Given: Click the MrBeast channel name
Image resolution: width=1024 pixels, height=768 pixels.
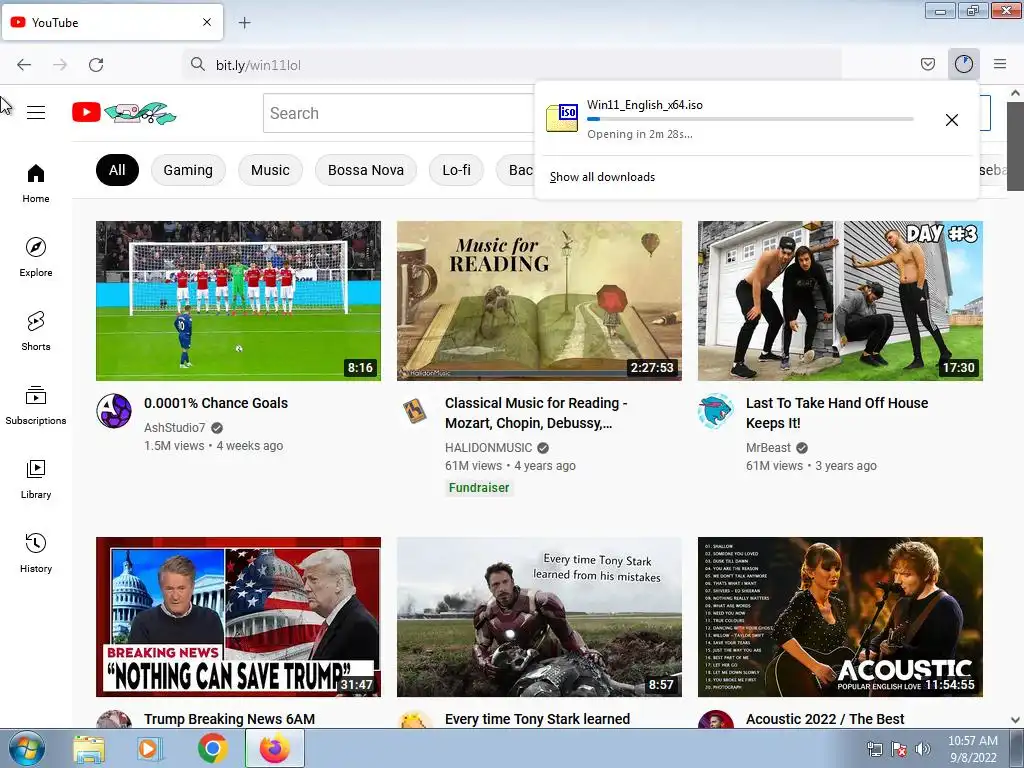Looking at the screenshot, I should click(x=768, y=447).
